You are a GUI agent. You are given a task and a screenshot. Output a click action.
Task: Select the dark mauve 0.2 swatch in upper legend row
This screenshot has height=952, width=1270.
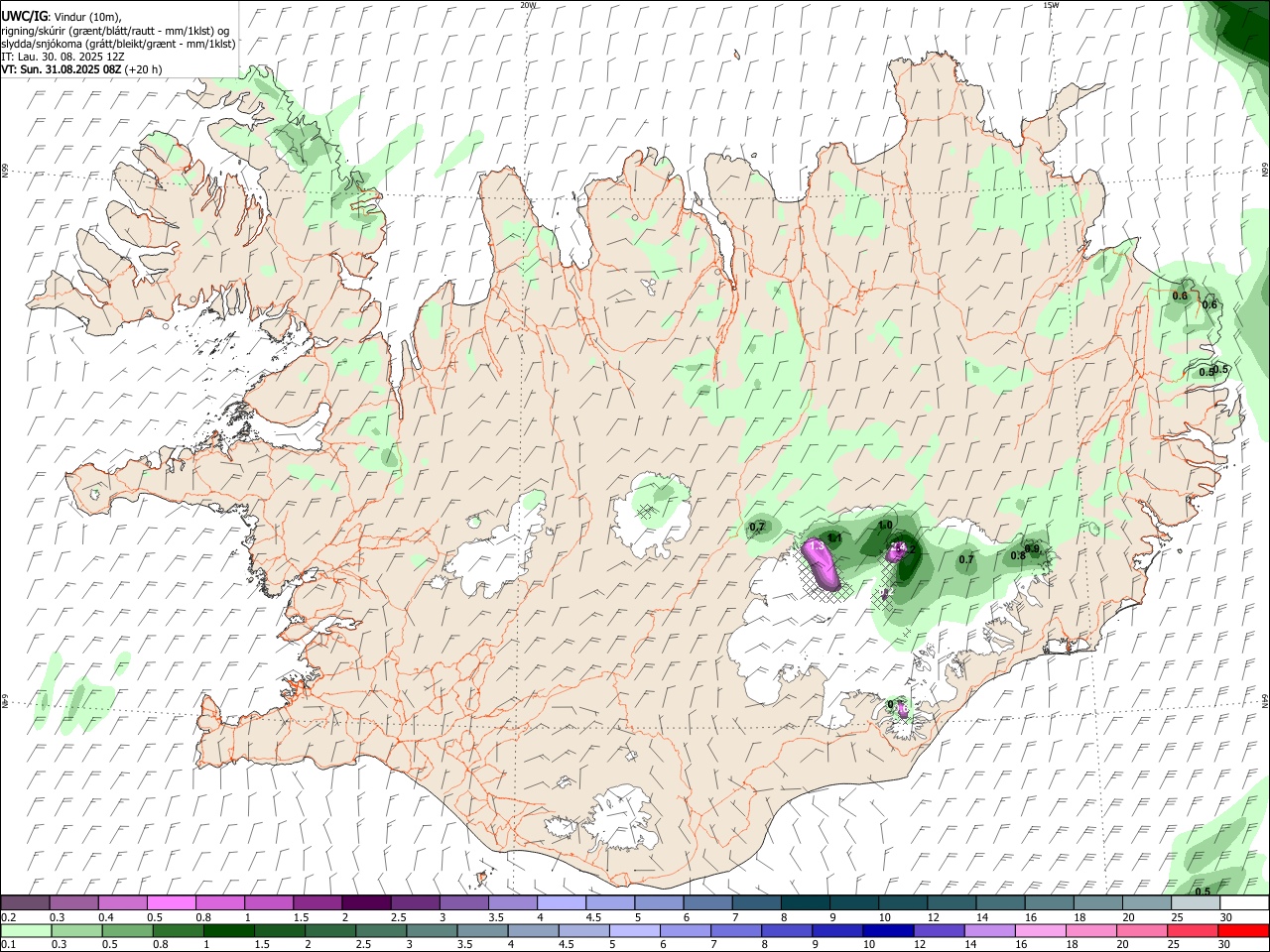[25, 902]
